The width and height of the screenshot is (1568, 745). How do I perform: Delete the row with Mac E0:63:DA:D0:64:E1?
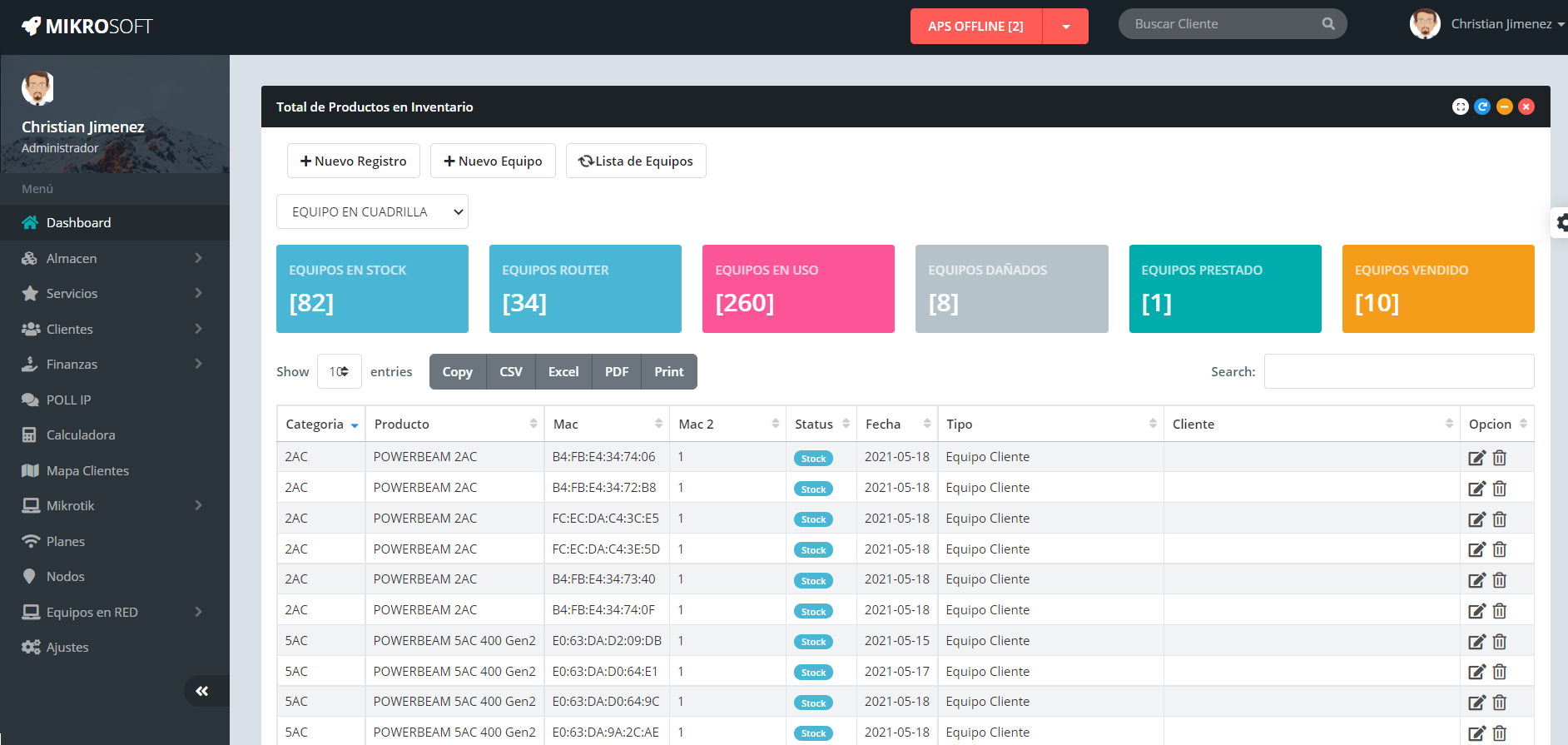point(1500,672)
